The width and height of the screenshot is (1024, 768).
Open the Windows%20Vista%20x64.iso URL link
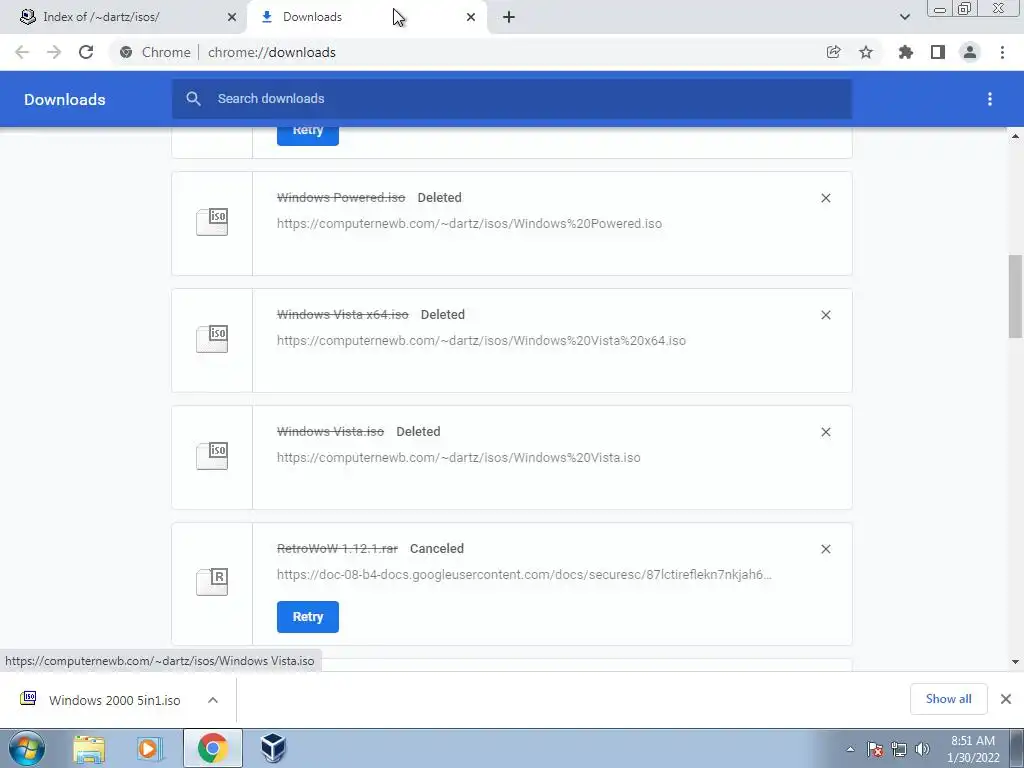[481, 340]
